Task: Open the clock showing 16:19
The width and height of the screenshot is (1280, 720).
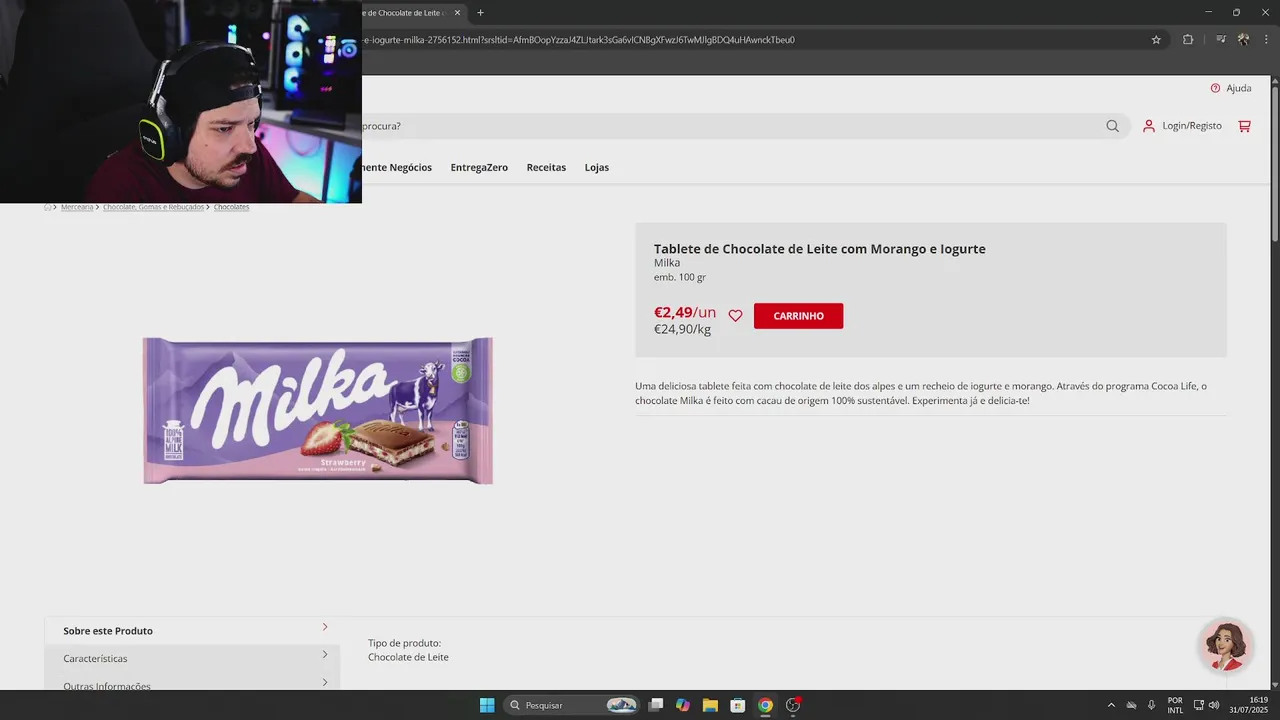Action: (x=1249, y=705)
